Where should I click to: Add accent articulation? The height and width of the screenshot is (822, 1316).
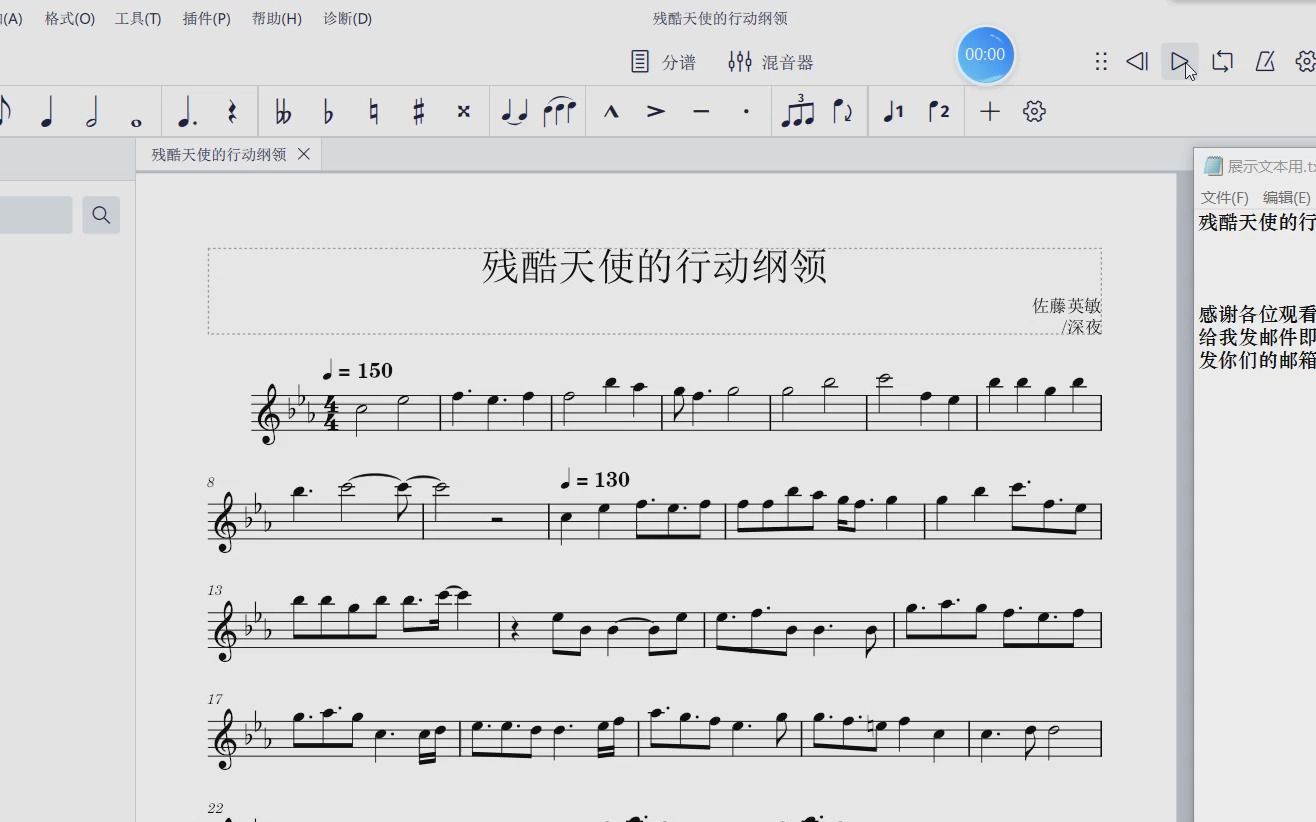pyautogui.click(x=656, y=112)
